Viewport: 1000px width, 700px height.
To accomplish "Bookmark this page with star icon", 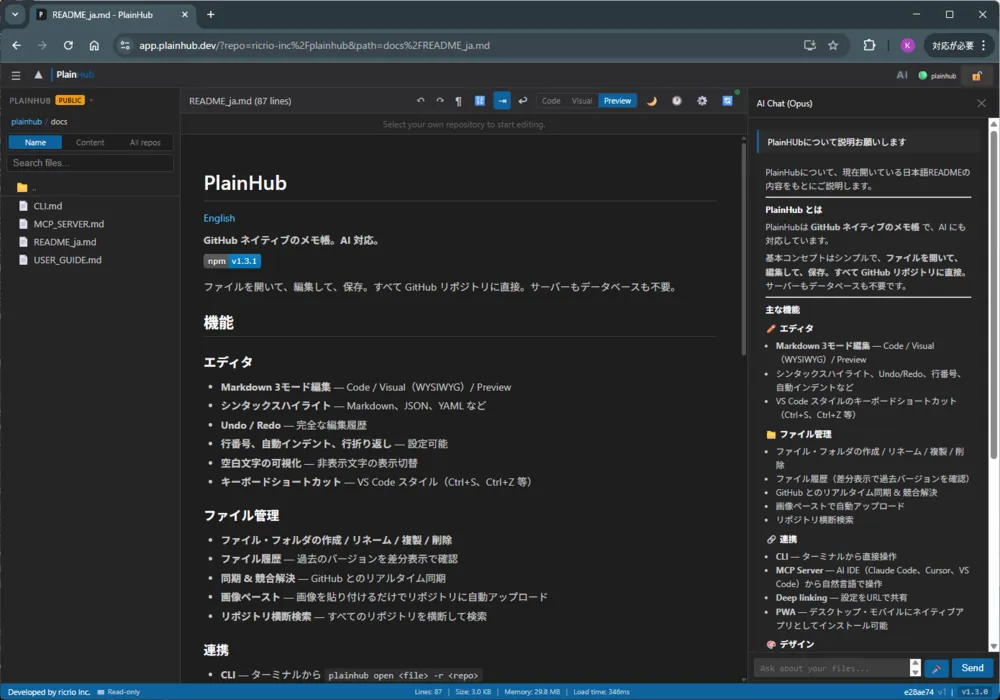I will click(x=833, y=45).
